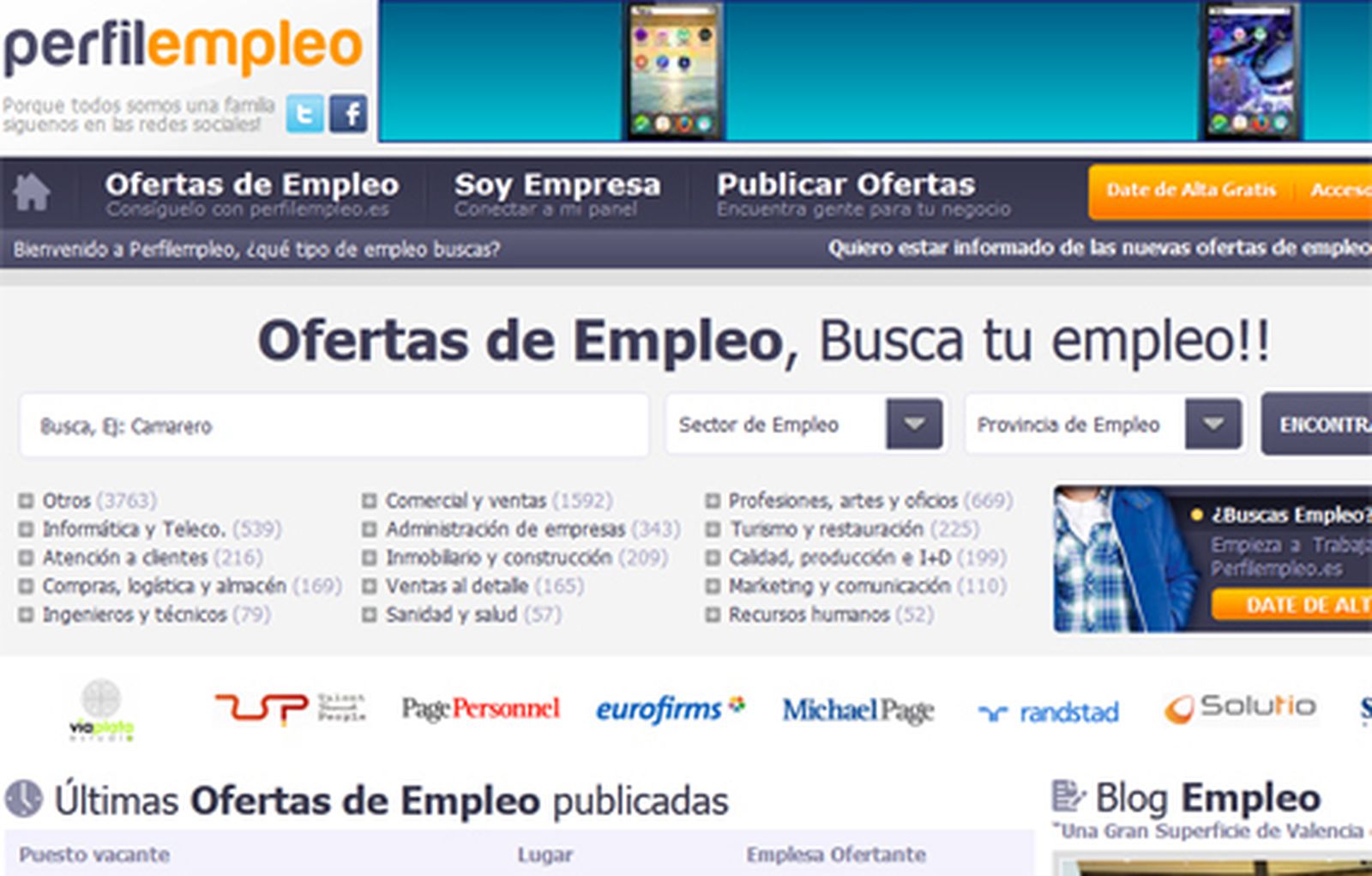Screen dimensions: 1372x876
Task: Select Atención a clientes category
Action: [x=153, y=558]
